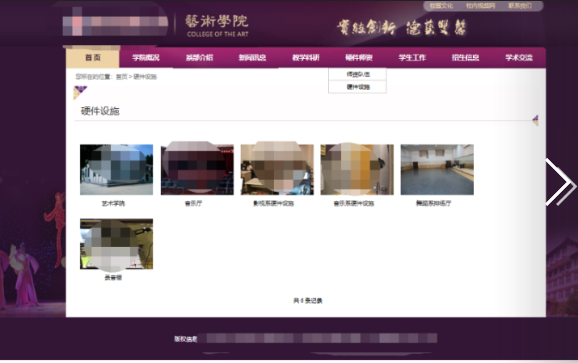
Task: Open the 音乐厅 thumbnail image
Action: tap(197, 170)
